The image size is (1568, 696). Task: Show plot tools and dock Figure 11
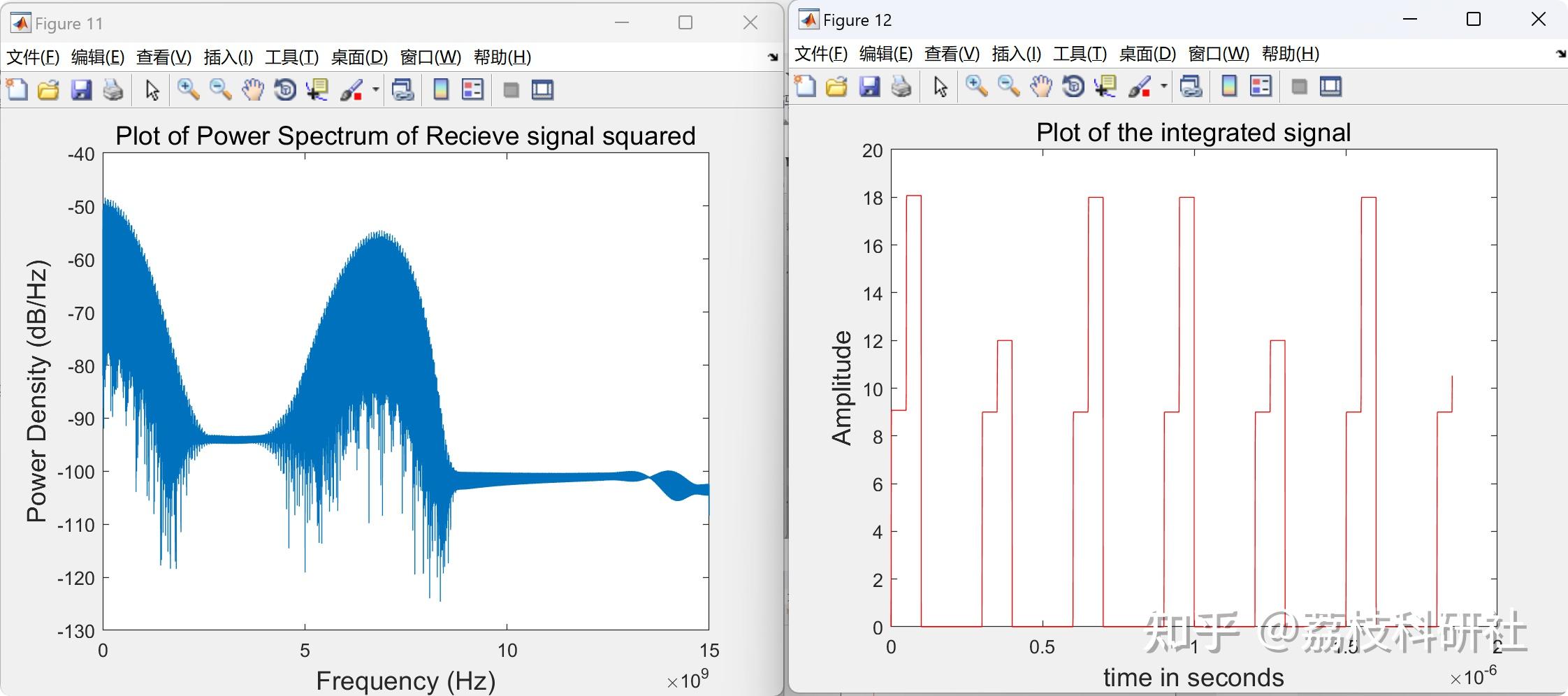point(542,89)
